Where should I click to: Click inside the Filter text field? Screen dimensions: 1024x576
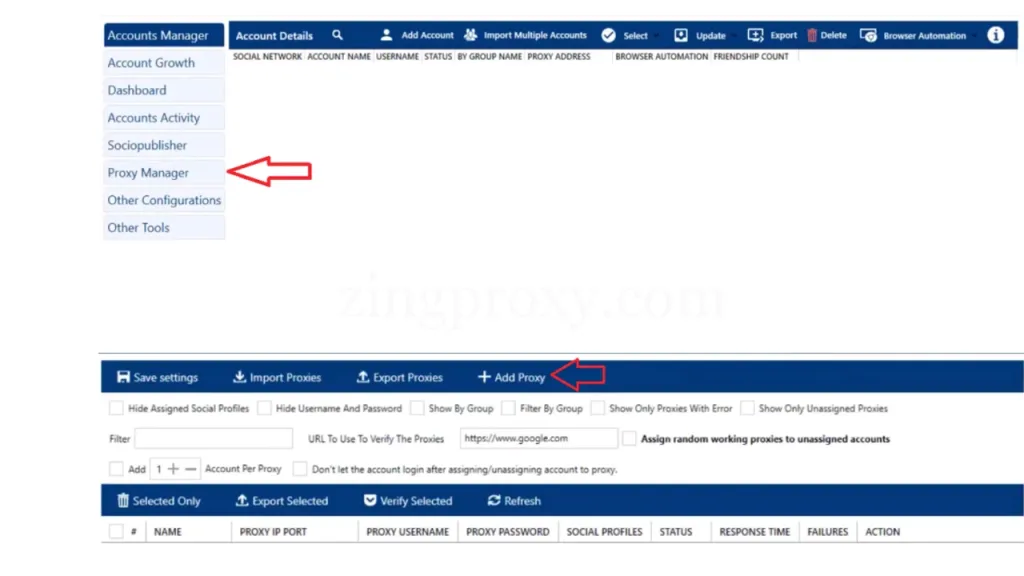coord(214,438)
